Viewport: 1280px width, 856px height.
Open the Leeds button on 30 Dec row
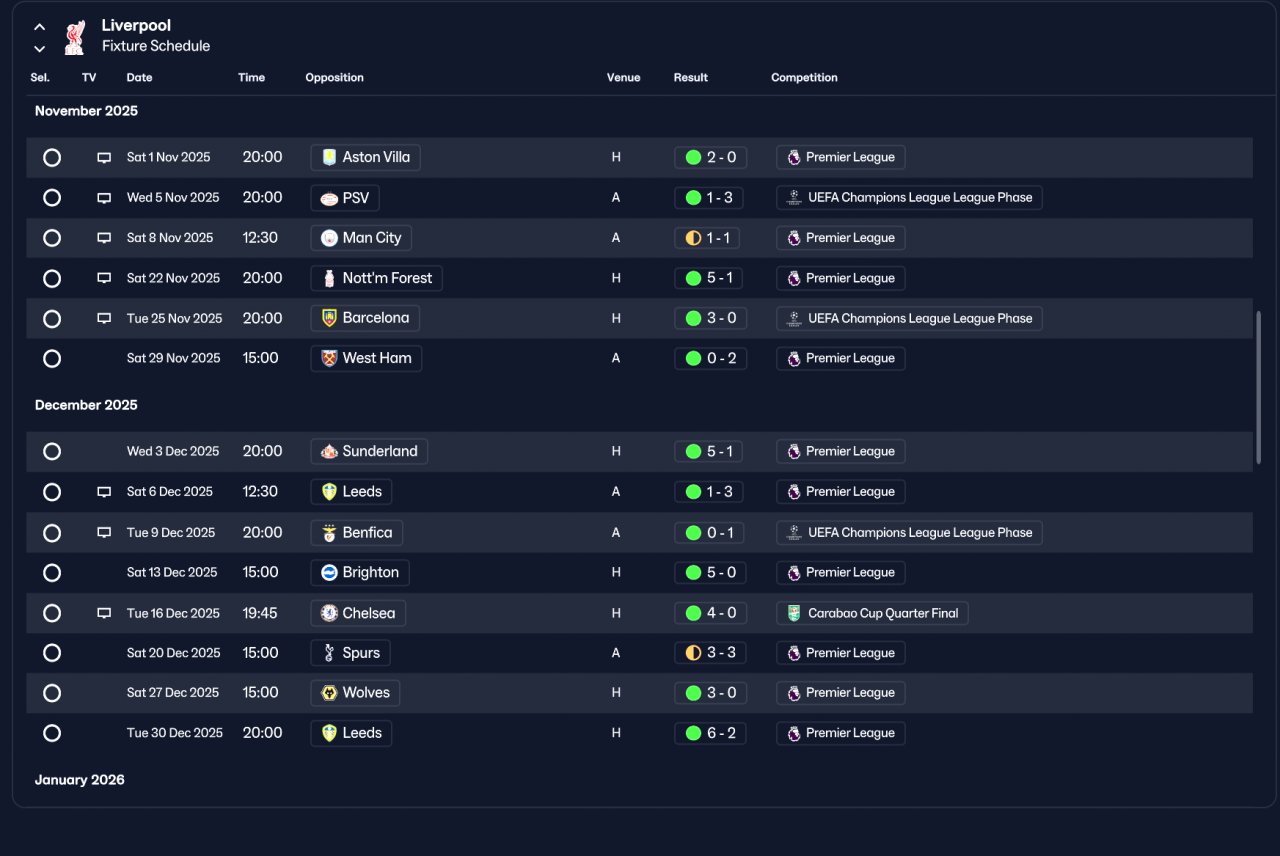point(351,733)
